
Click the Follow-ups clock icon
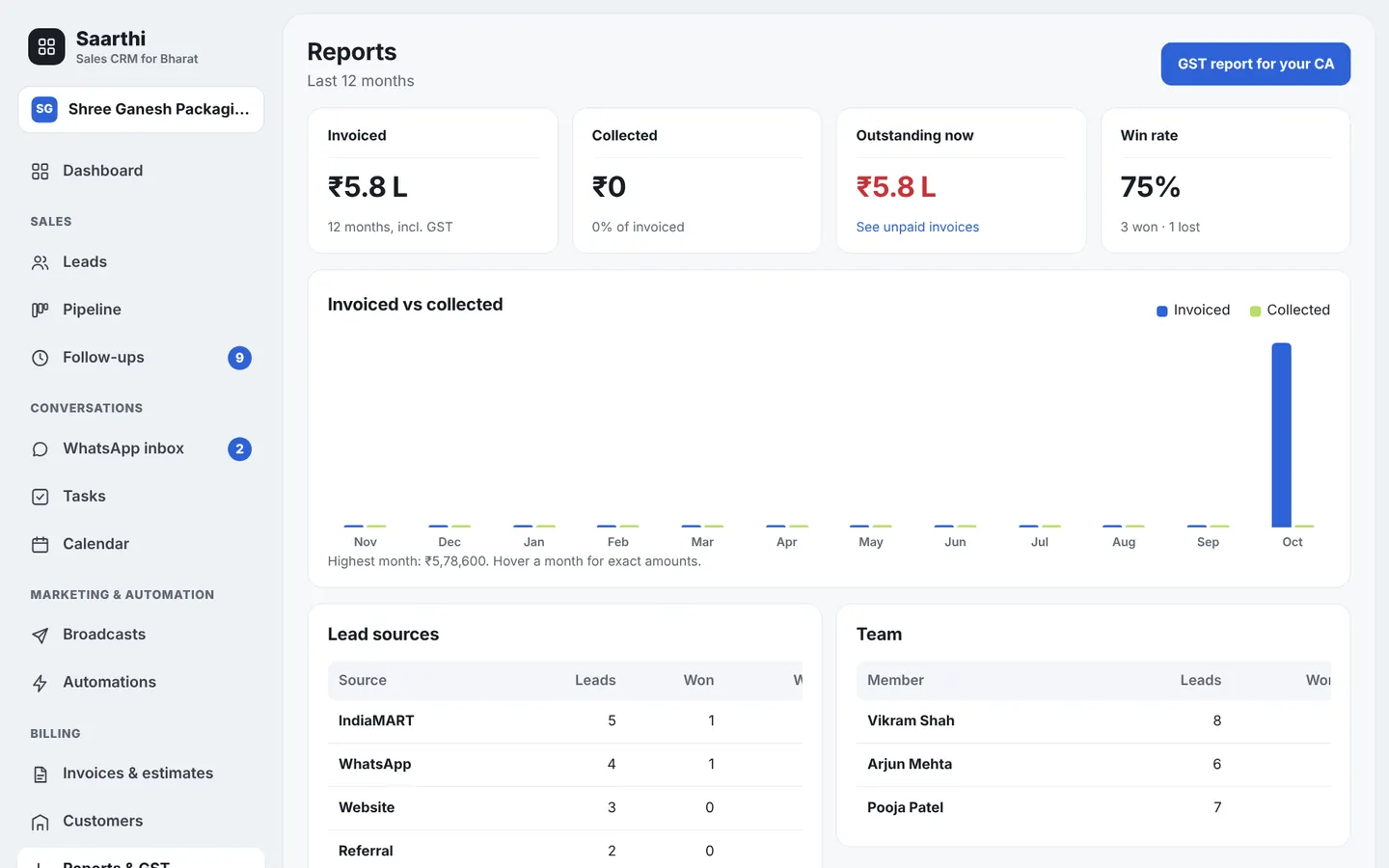(40, 358)
